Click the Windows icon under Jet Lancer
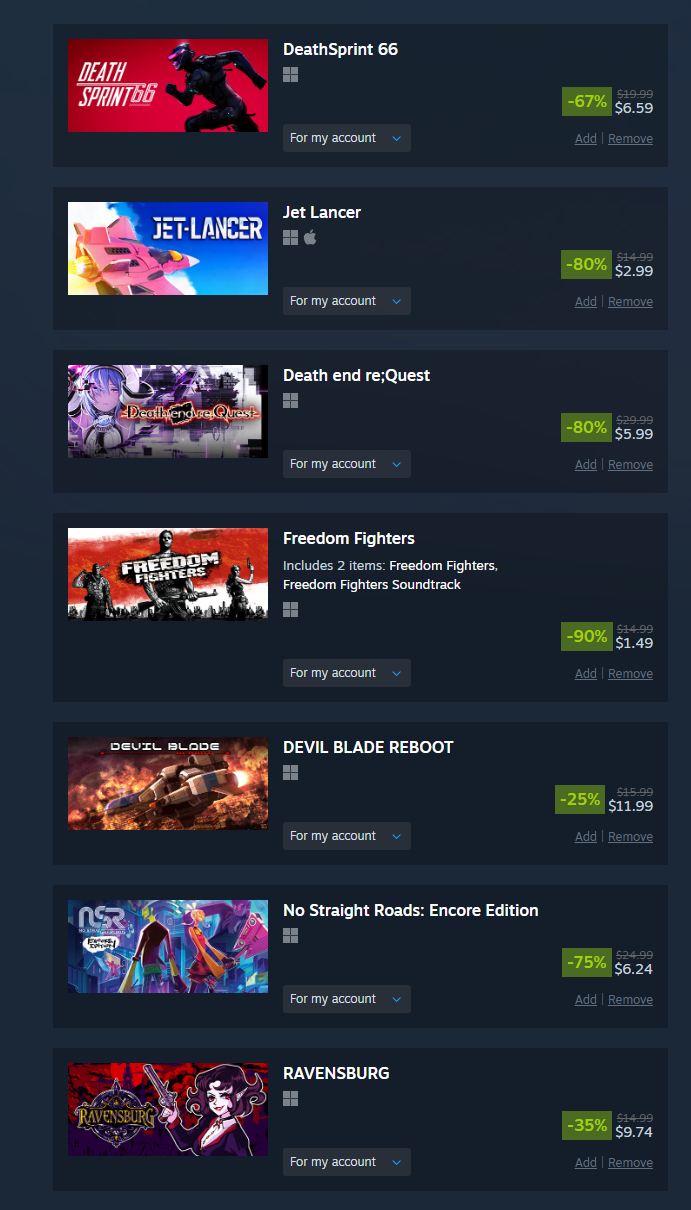This screenshot has width=691, height=1210. click(291, 237)
